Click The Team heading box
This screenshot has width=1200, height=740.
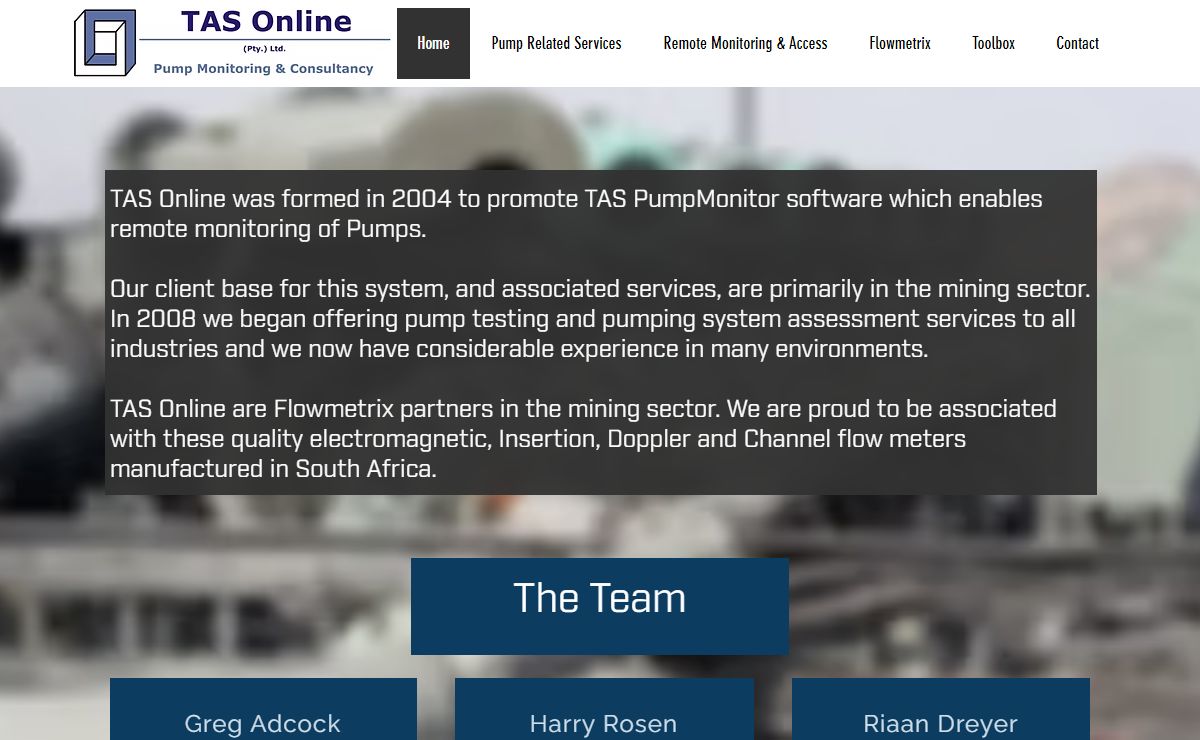point(600,606)
